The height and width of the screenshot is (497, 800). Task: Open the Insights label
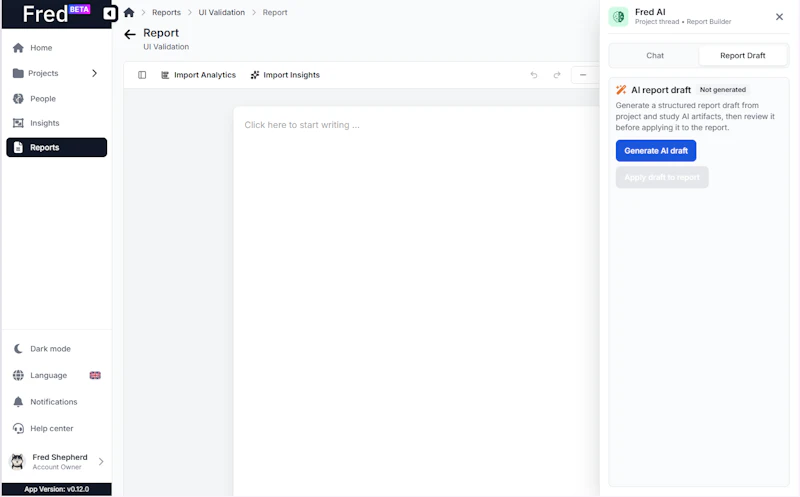click(x=45, y=123)
